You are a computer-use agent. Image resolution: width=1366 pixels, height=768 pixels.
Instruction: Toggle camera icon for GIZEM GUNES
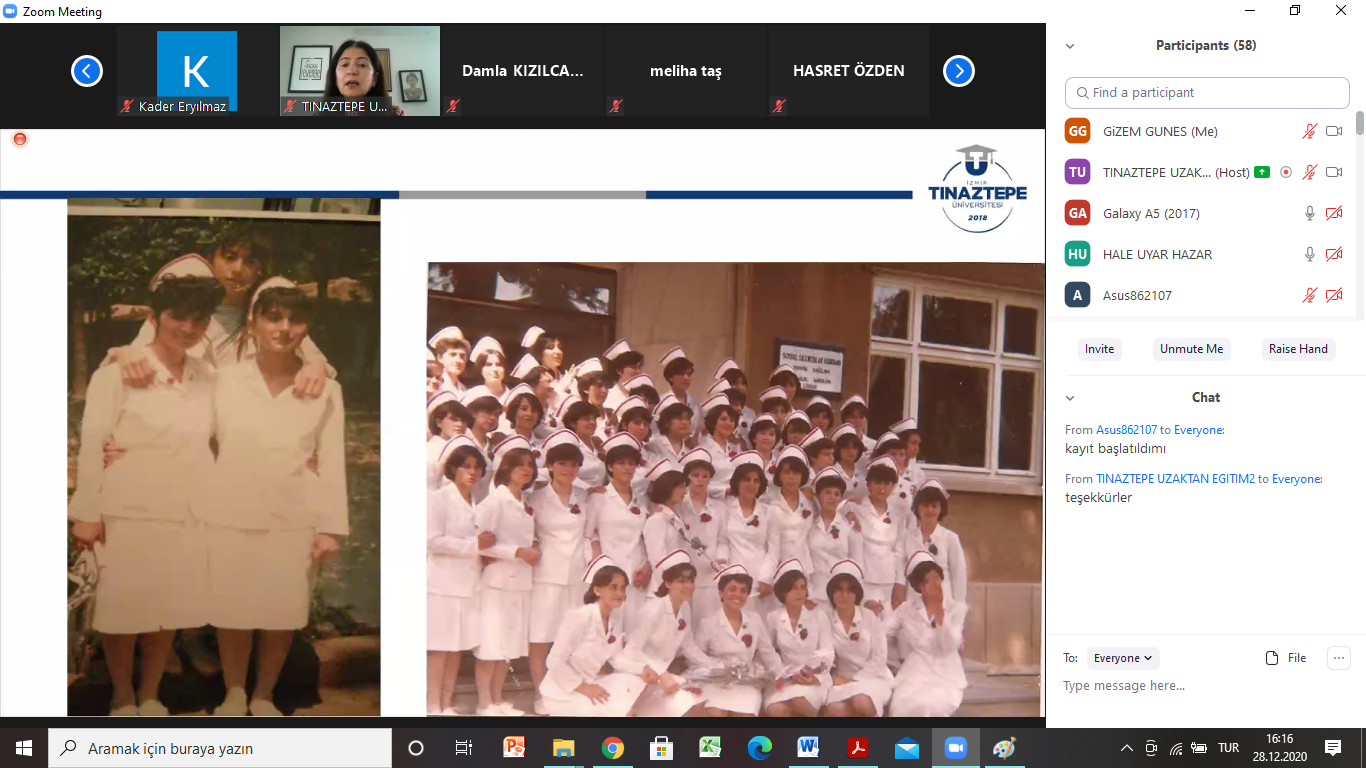(1333, 131)
